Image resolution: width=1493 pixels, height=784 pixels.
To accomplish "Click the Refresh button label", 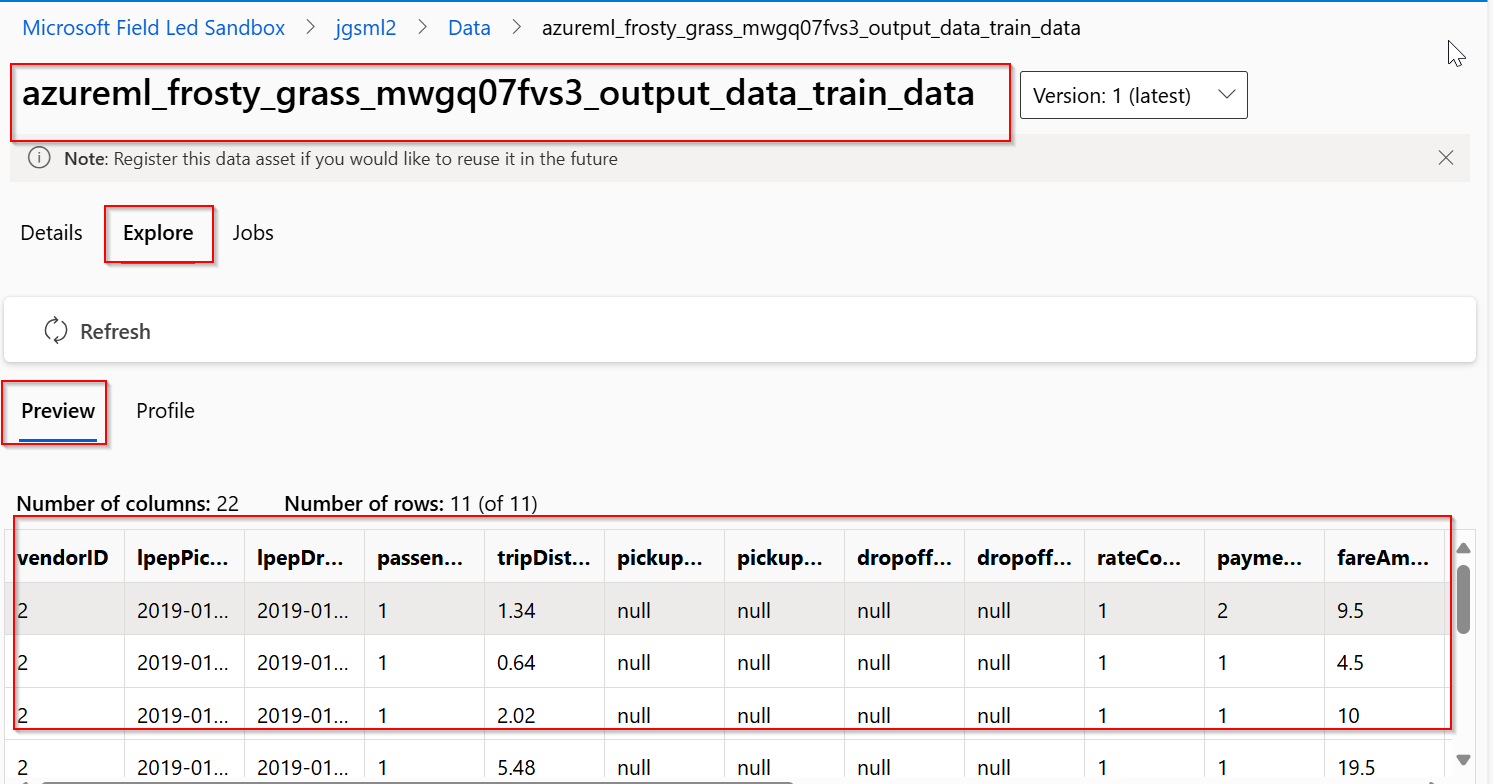I will [115, 332].
